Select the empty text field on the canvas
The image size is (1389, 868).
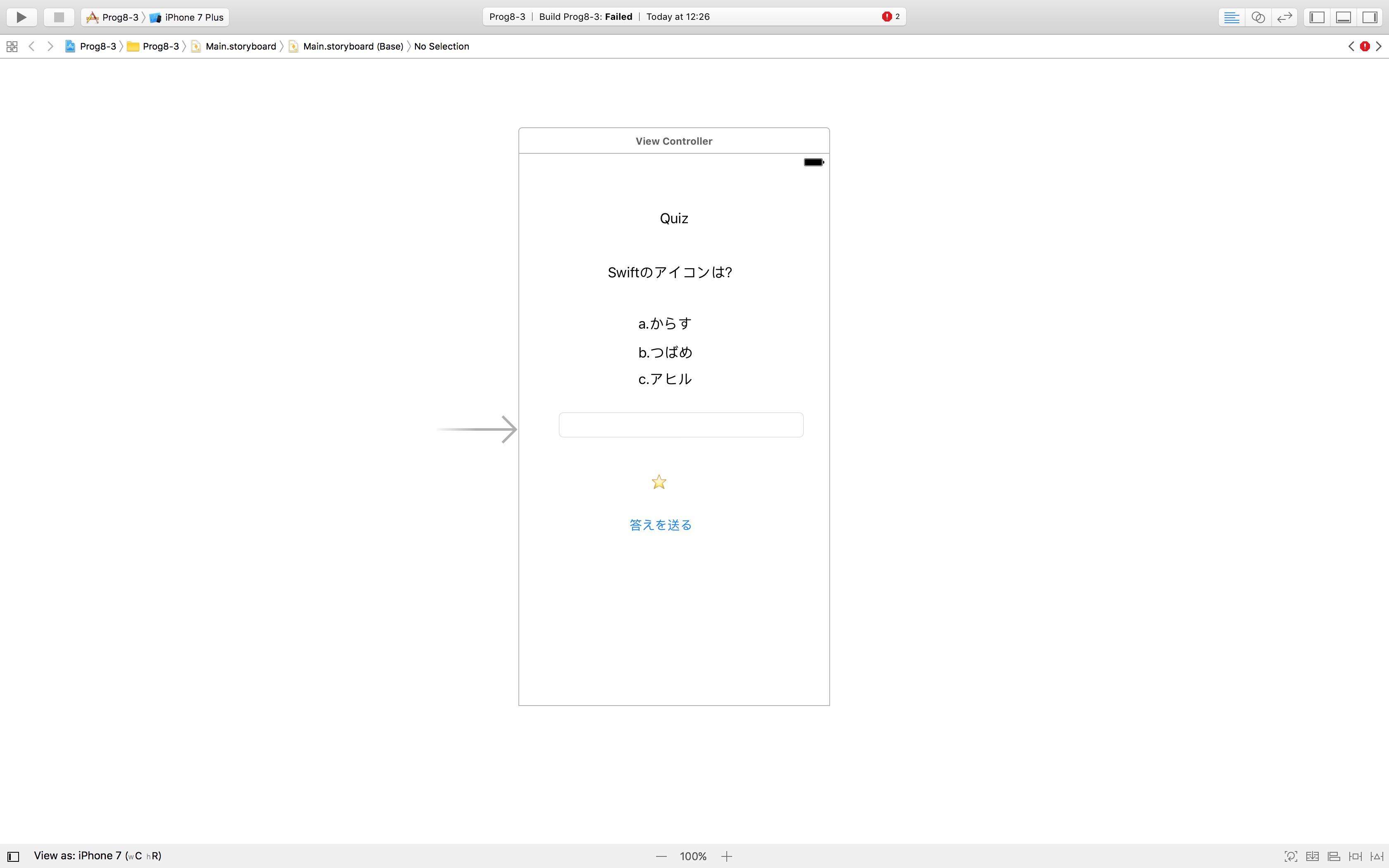pyautogui.click(x=681, y=424)
